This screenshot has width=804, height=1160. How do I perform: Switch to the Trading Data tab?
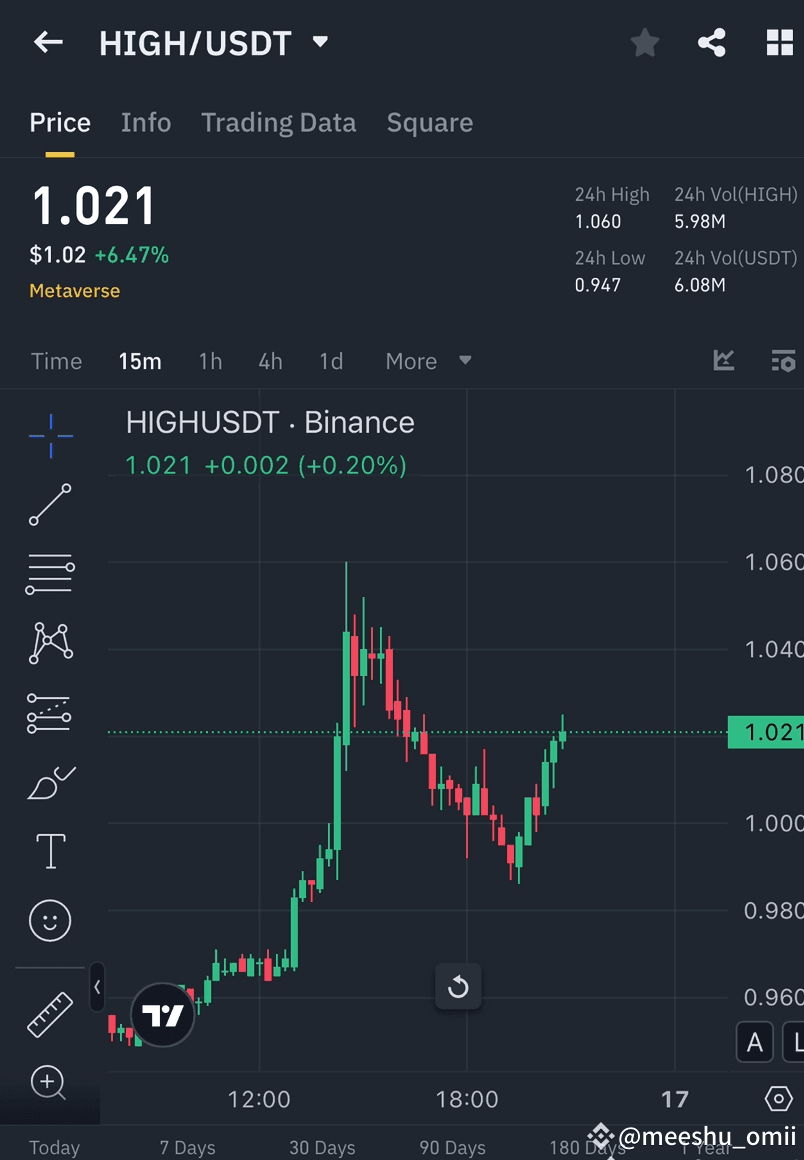point(278,122)
